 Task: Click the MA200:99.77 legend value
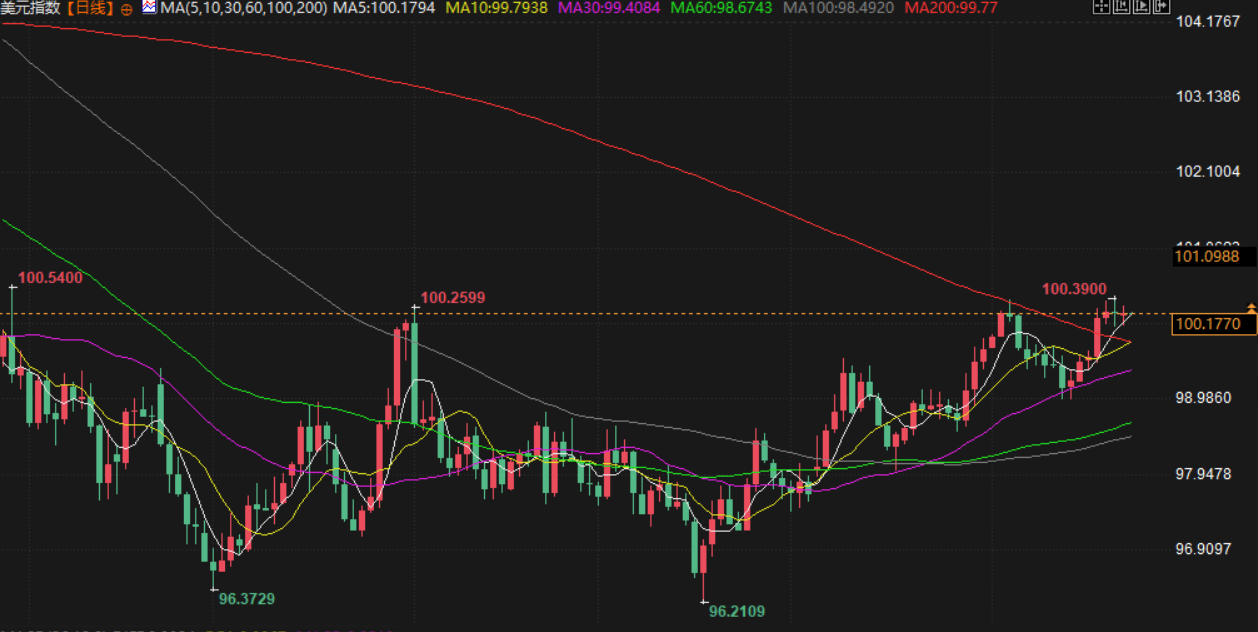pos(950,7)
